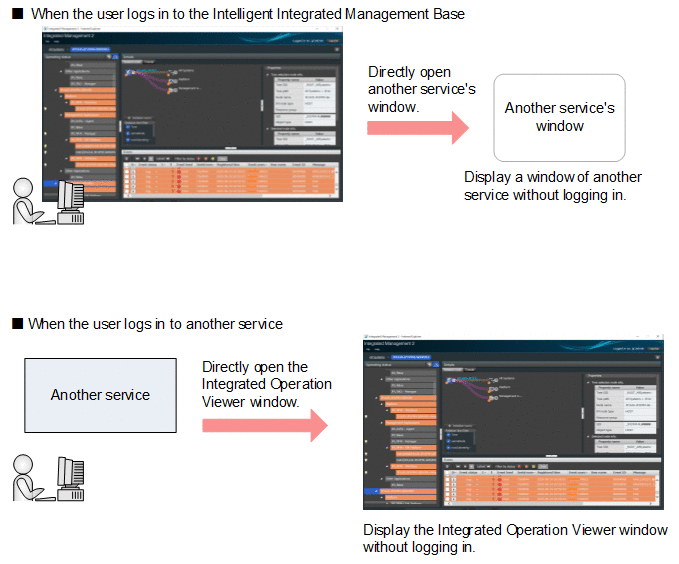Tick Events header checkbox in Management Base login screenshot

[x=127, y=165]
